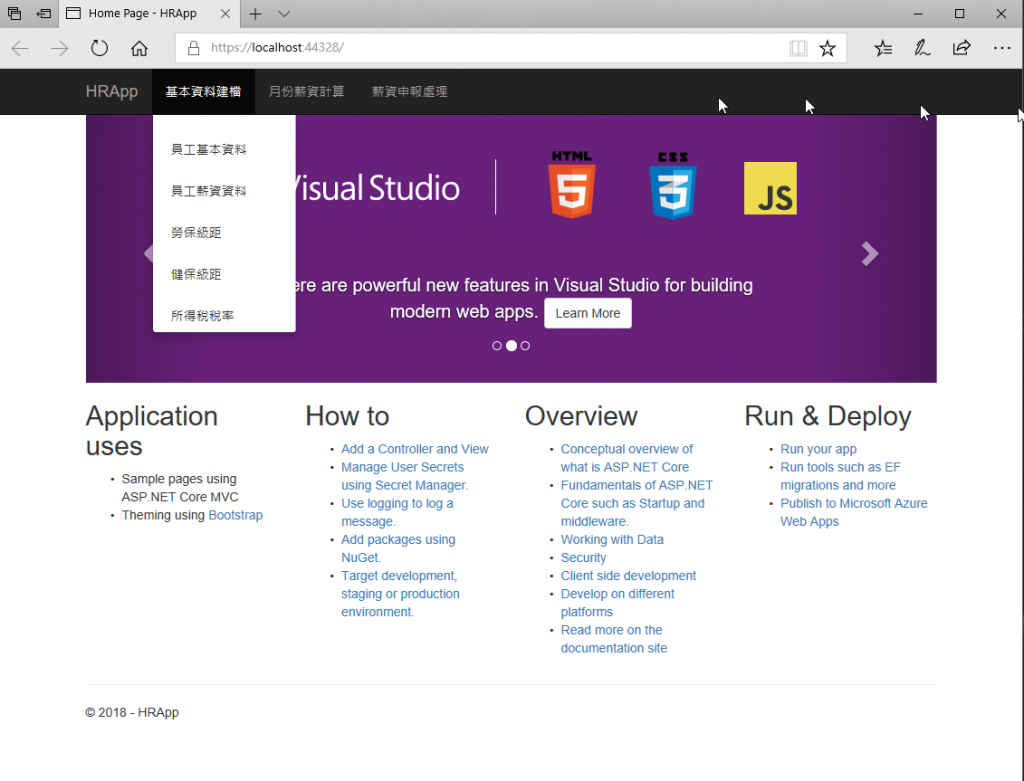Click the HTML5 logo in carousel
This screenshot has width=1024, height=781.
(571, 184)
